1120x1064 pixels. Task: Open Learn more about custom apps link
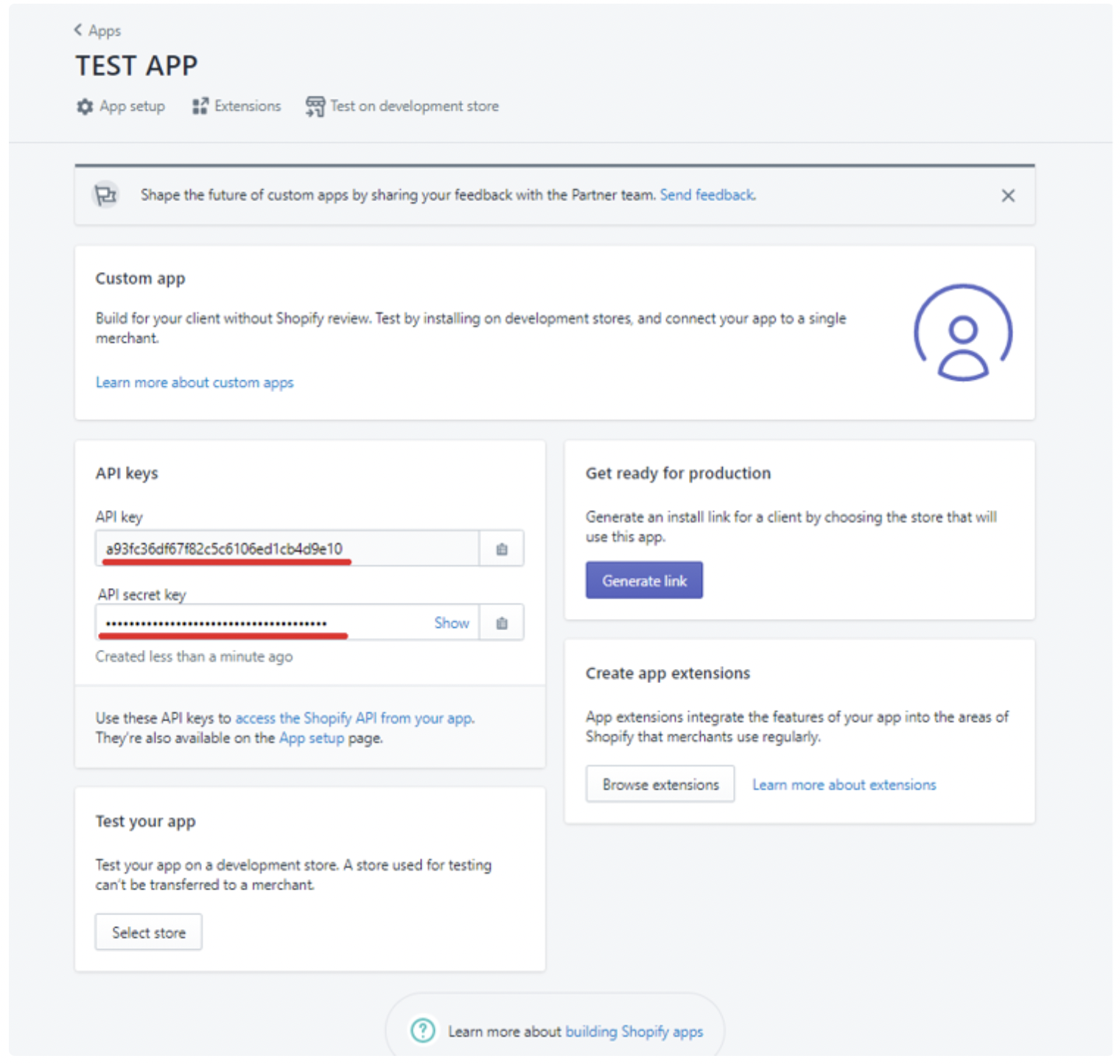(195, 382)
